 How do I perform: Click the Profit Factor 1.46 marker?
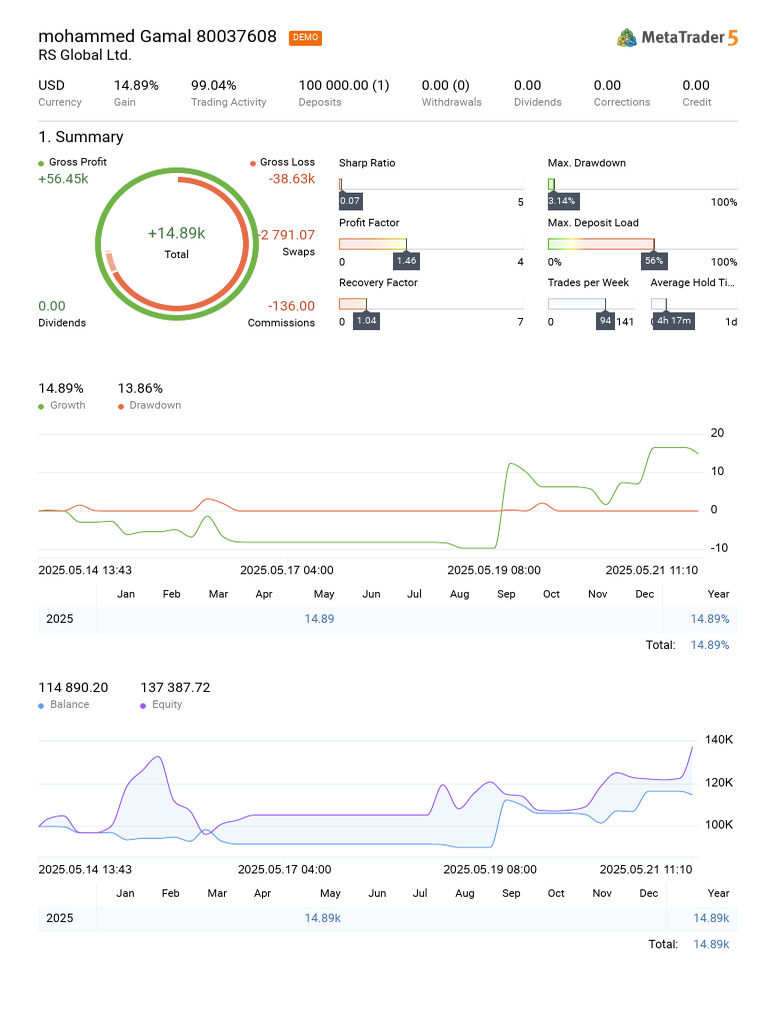click(406, 261)
